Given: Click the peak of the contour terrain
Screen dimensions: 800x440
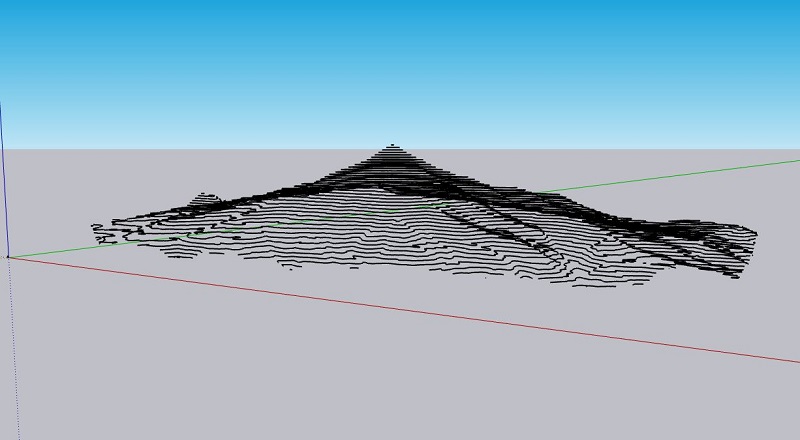Looking at the screenshot, I should [x=392, y=145].
